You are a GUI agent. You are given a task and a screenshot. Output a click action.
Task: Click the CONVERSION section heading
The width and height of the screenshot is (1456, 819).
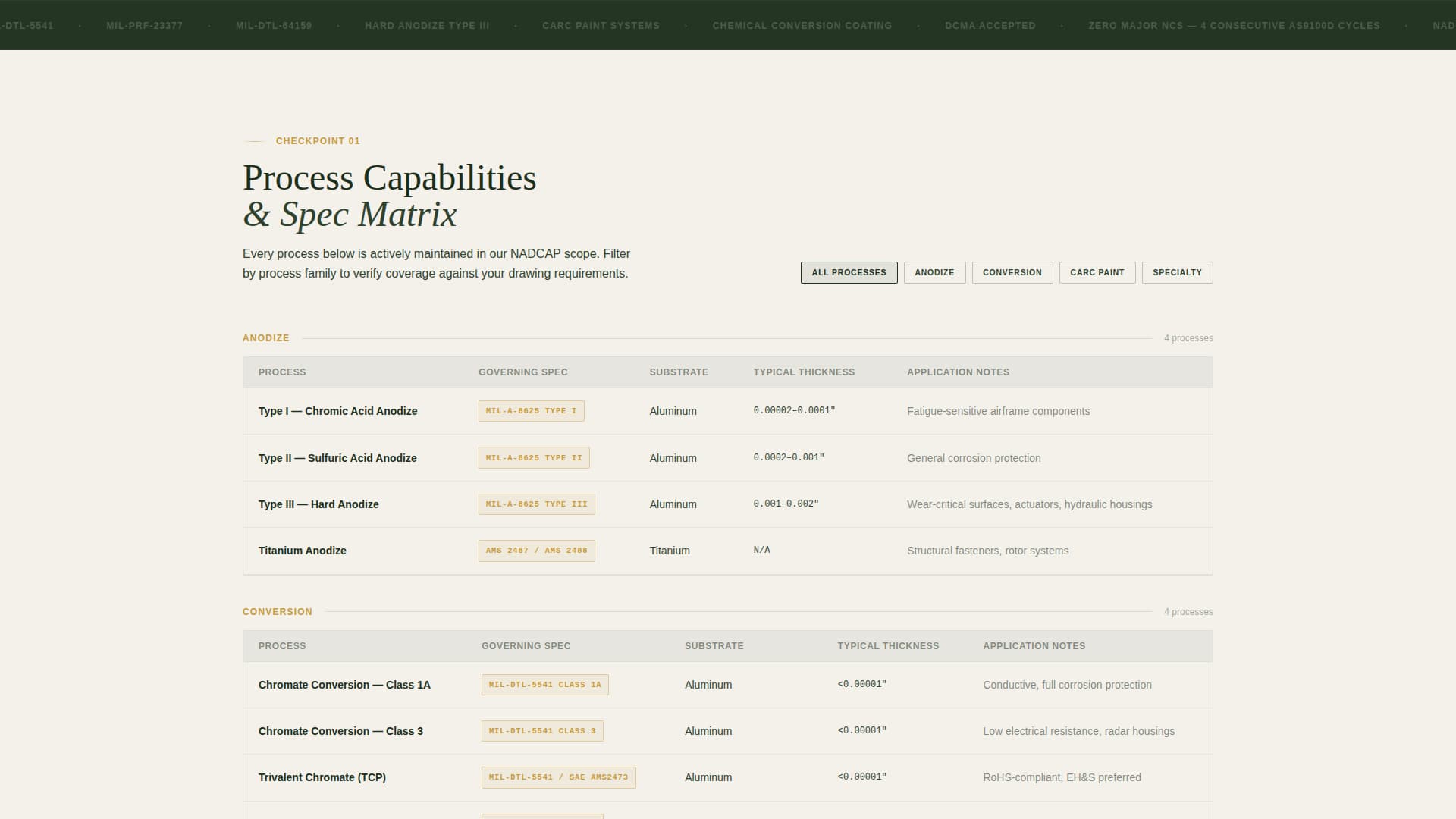tap(278, 611)
